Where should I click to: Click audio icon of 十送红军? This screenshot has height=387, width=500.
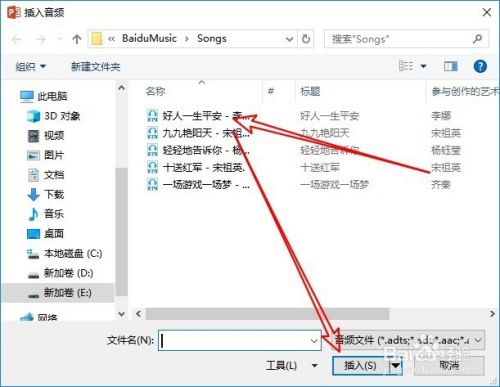(152, 167)
